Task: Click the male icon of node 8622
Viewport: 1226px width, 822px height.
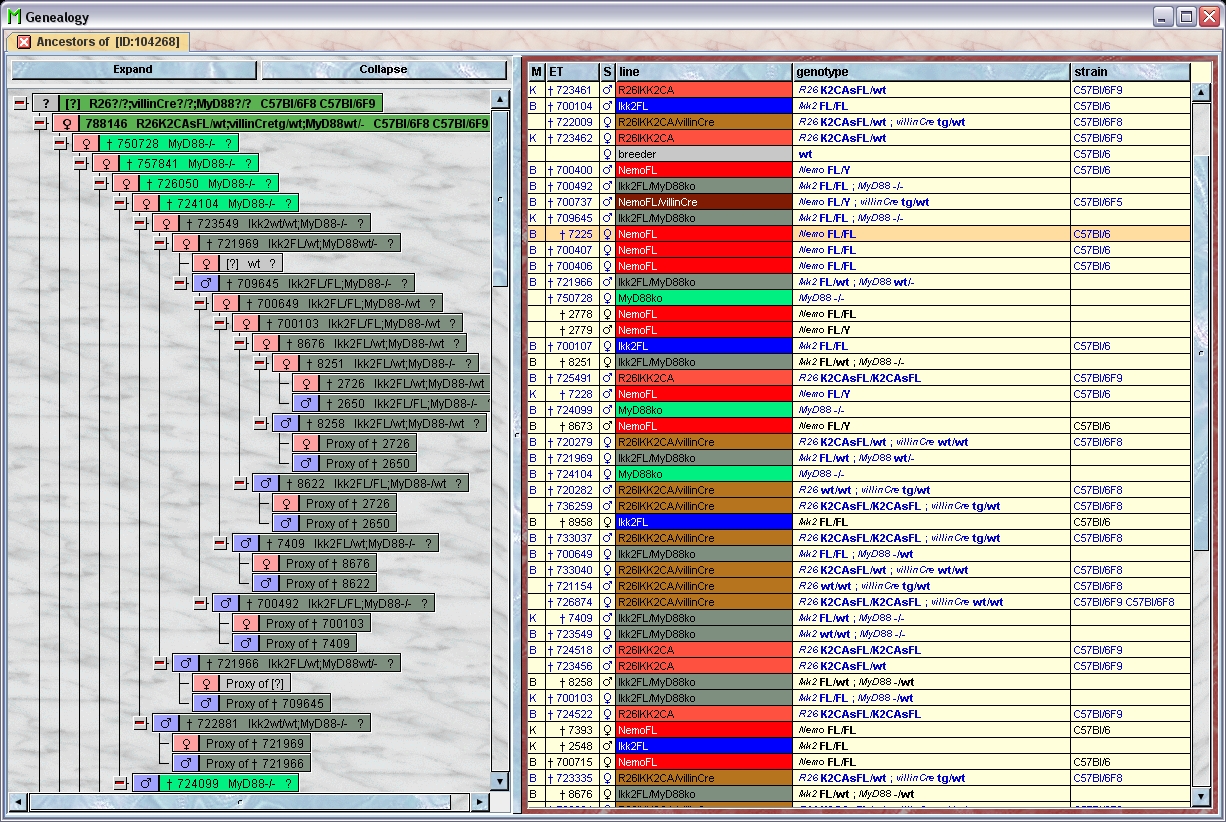Action: point(265,483)
